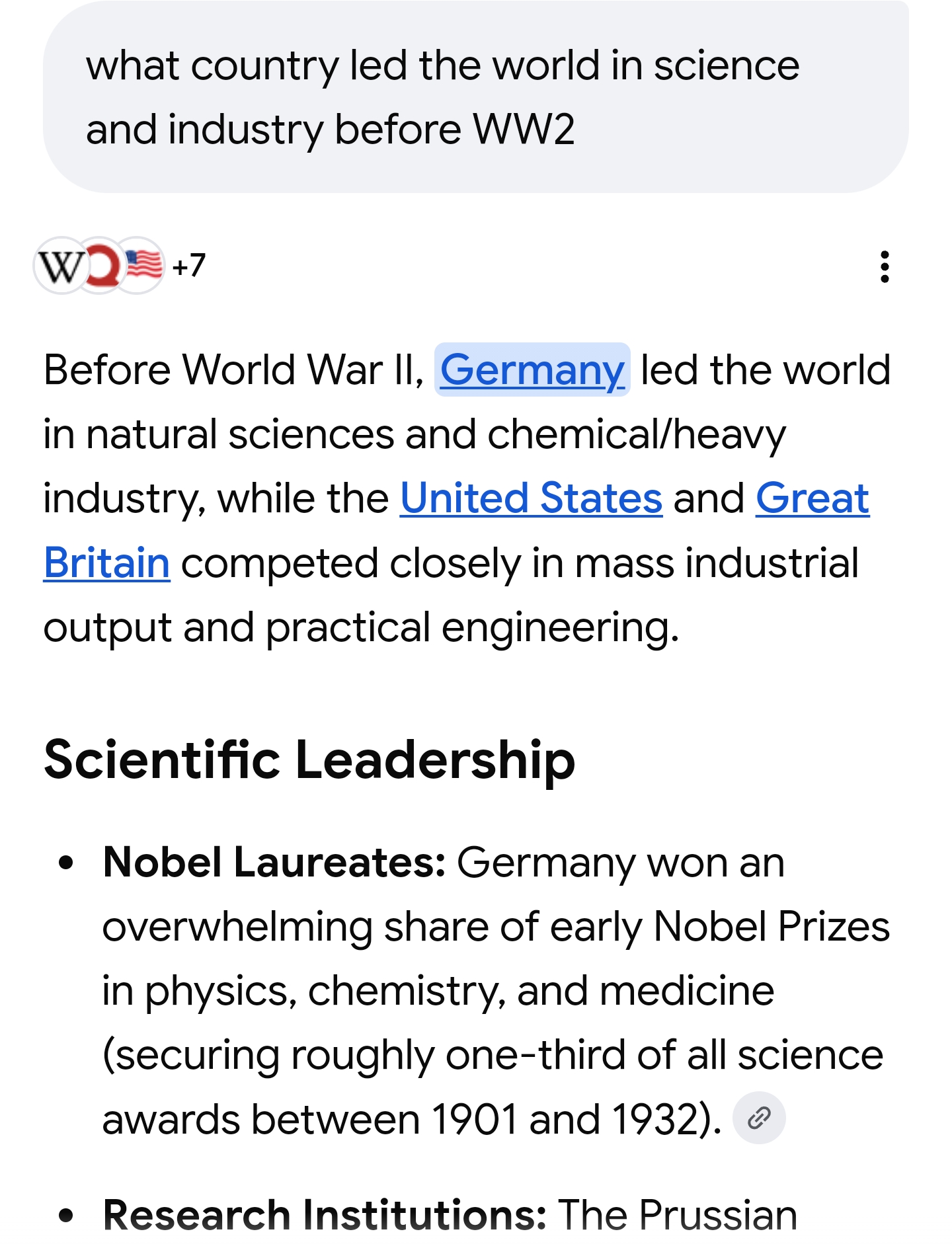Follow the highlighted Germany link
This screenshot has height=1246, width=952.
click(x=532, y=370)
